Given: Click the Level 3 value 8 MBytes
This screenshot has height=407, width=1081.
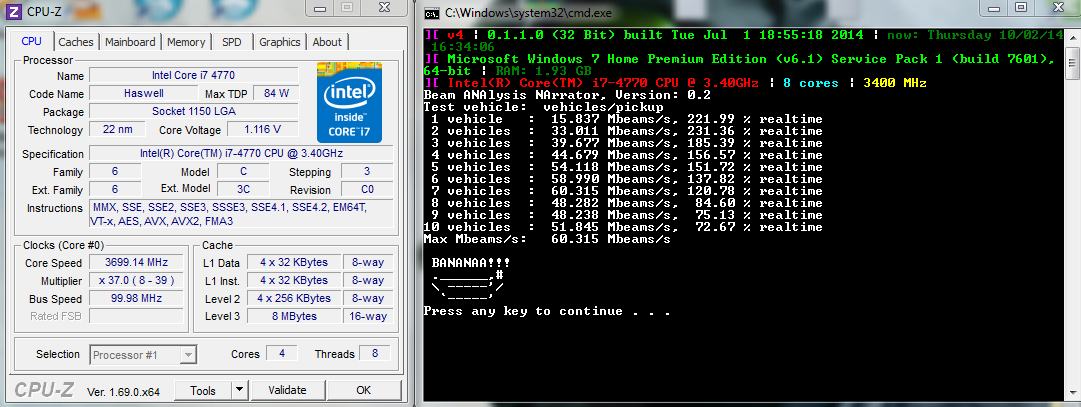Looking at the screenshot, I should click(293, 316).
